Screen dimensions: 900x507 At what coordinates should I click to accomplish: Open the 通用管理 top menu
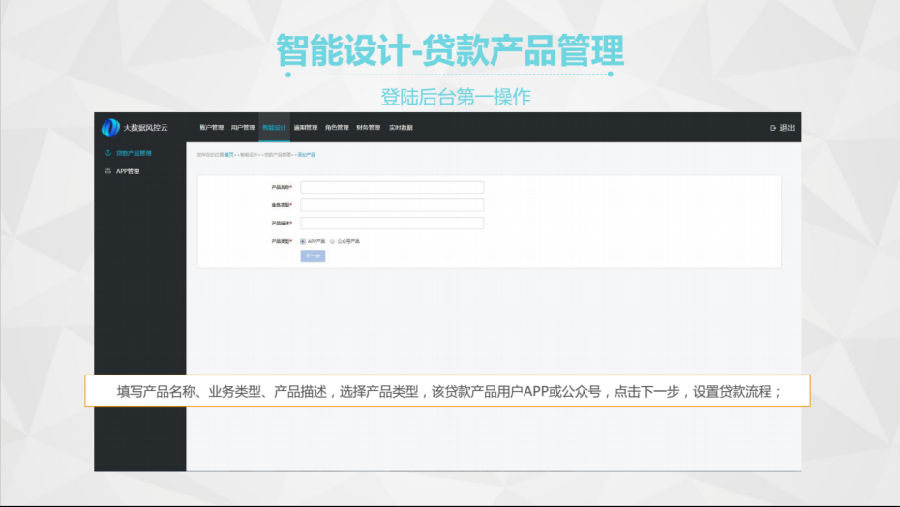pyautogui.click(x=305, y=128)
